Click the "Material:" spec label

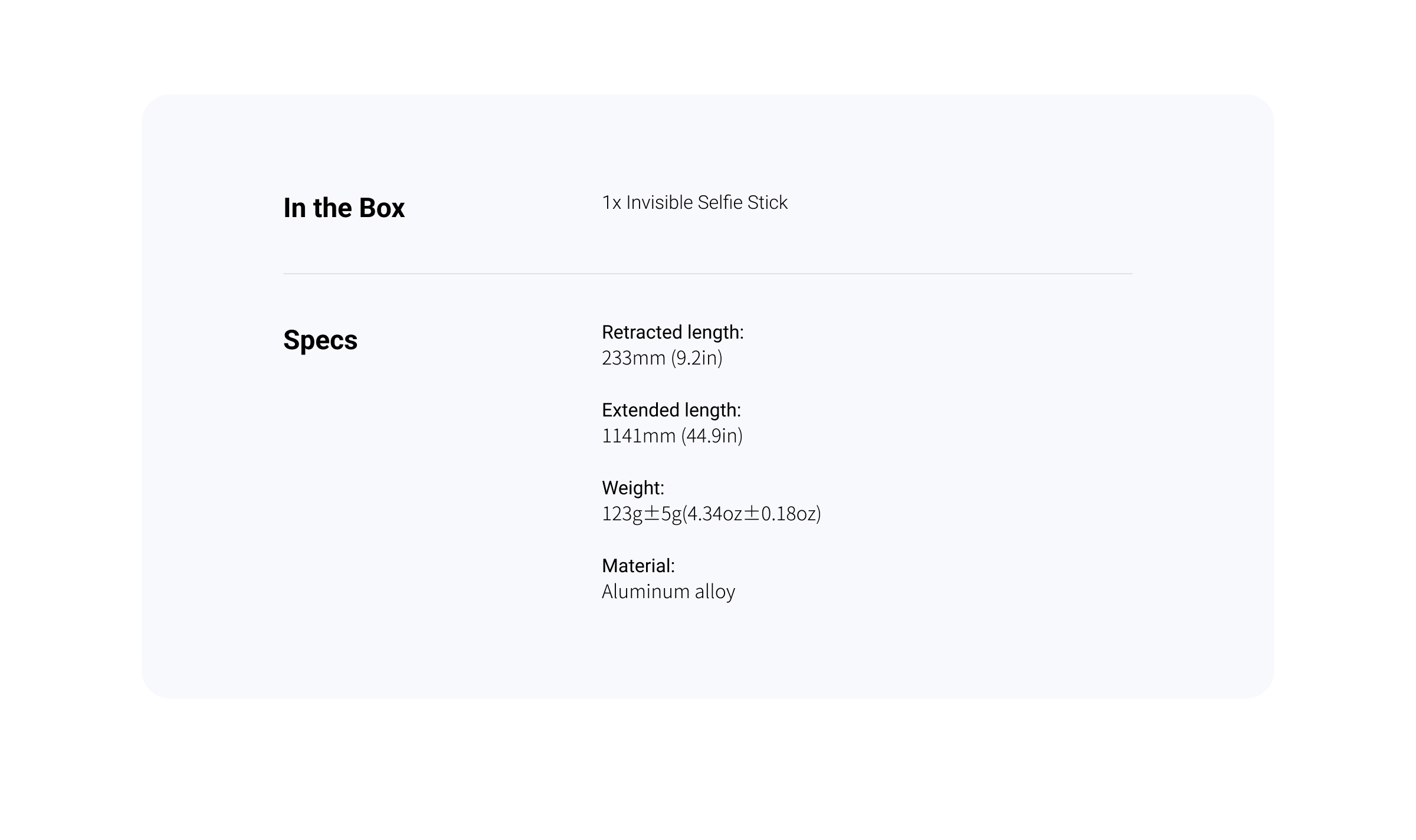pyautogui.click(x=638, y=566)
